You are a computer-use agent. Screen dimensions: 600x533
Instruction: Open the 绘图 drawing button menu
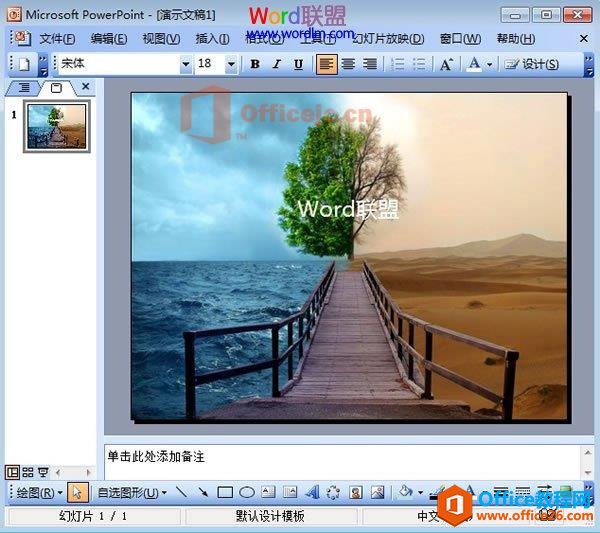[40, 492]
